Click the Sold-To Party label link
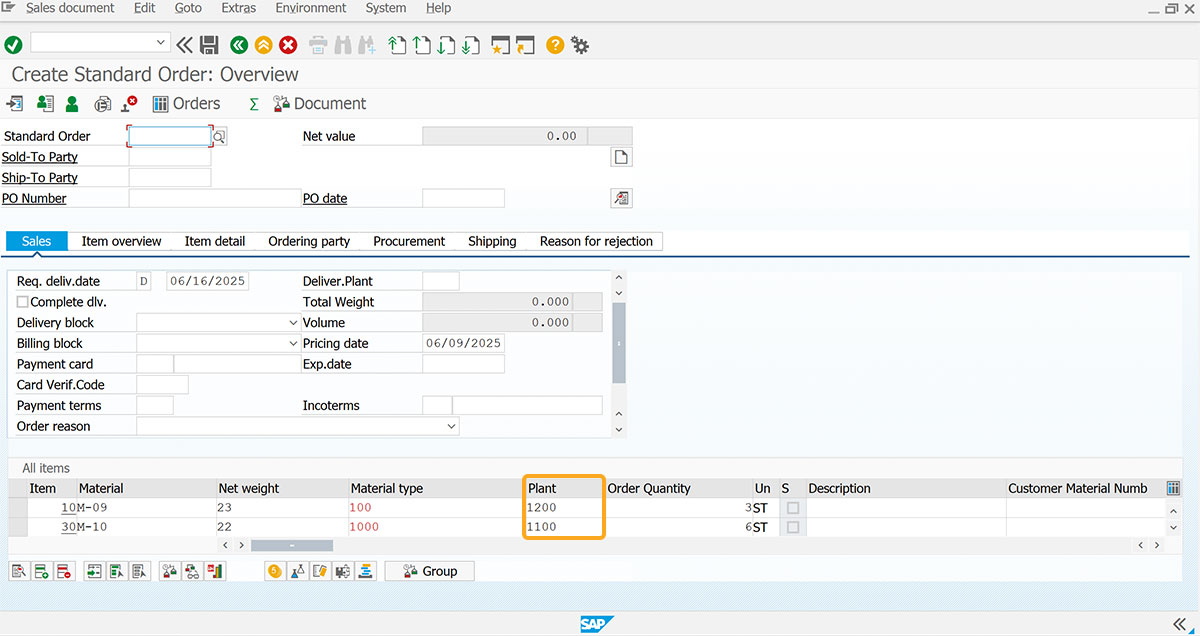The height and width of the screenshot is (636, 1200). 40,157
